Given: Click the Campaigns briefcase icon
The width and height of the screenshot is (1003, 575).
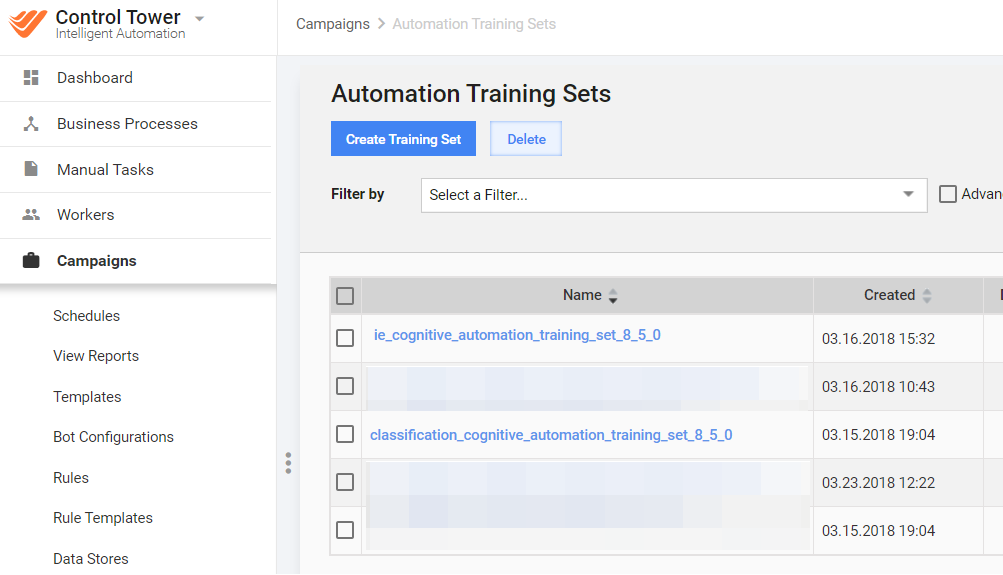Looking at the screenshot, I should pyautogui.click(x=31, y=260).
